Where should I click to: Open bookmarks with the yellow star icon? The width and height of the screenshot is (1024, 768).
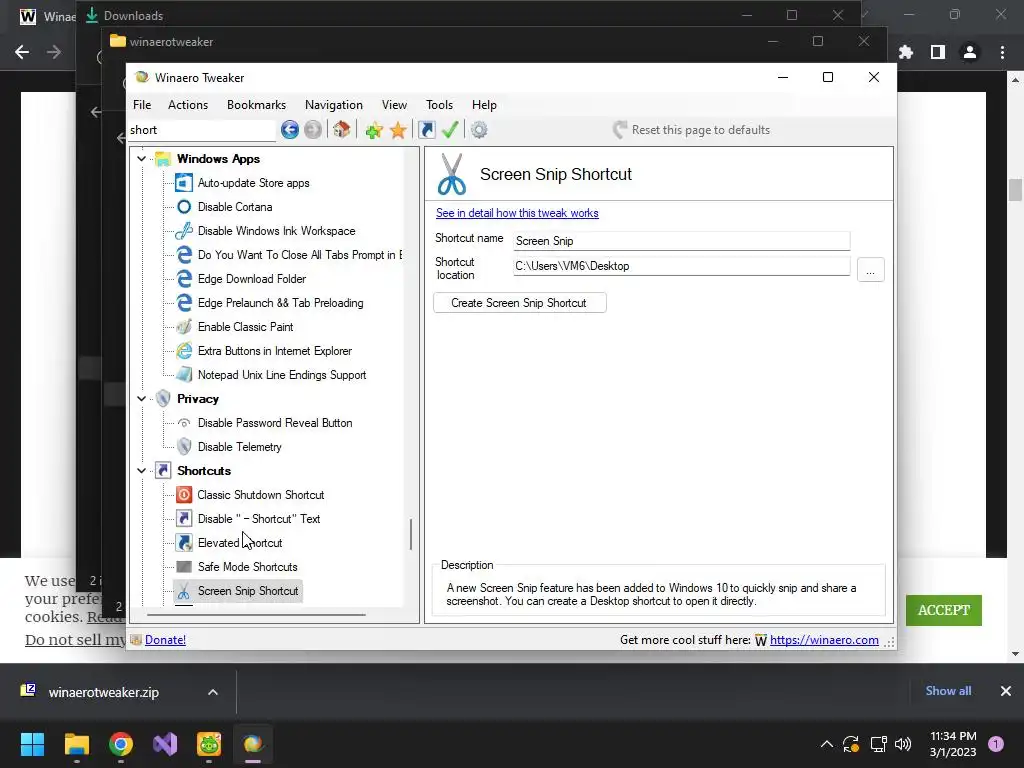[398, 130]
